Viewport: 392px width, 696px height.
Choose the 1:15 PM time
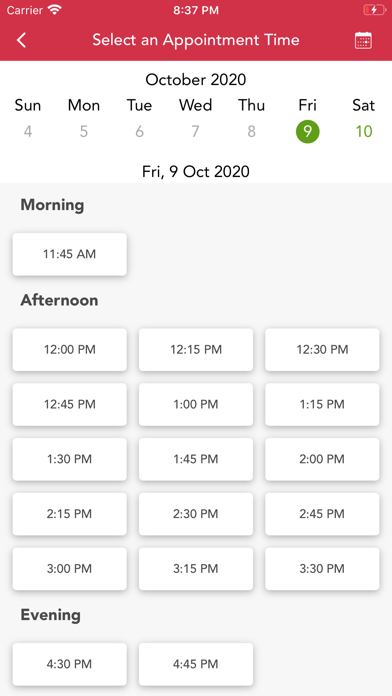point(322,404)
